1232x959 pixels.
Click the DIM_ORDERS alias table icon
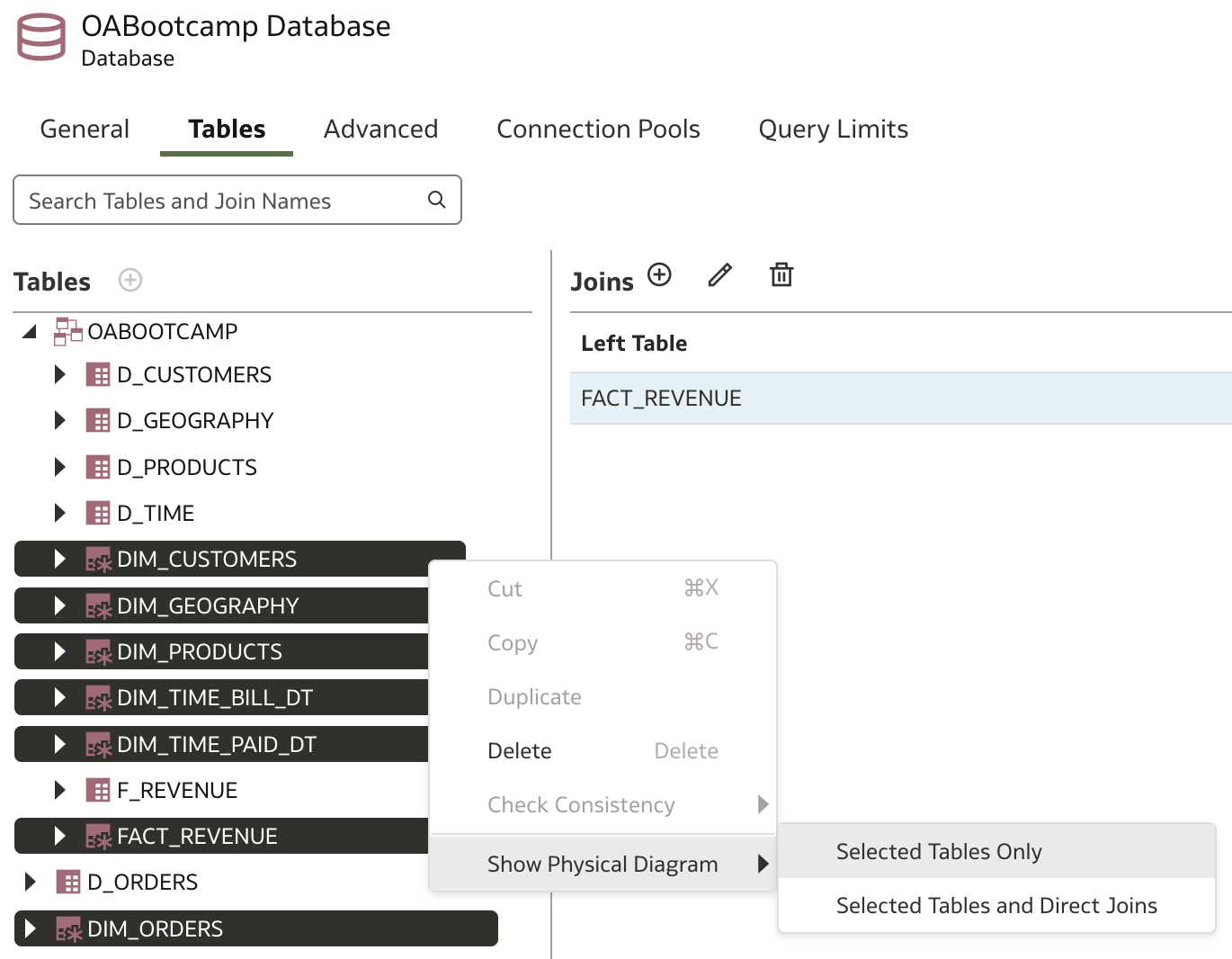click(68, 929)
